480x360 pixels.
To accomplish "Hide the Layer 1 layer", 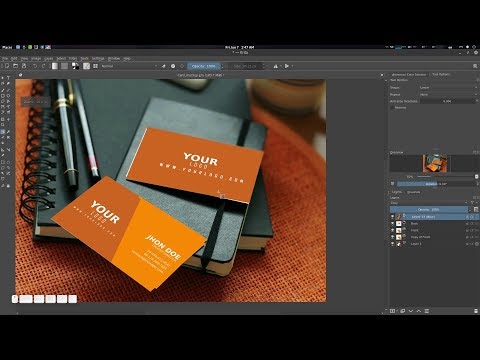I will tap(392, 244).
